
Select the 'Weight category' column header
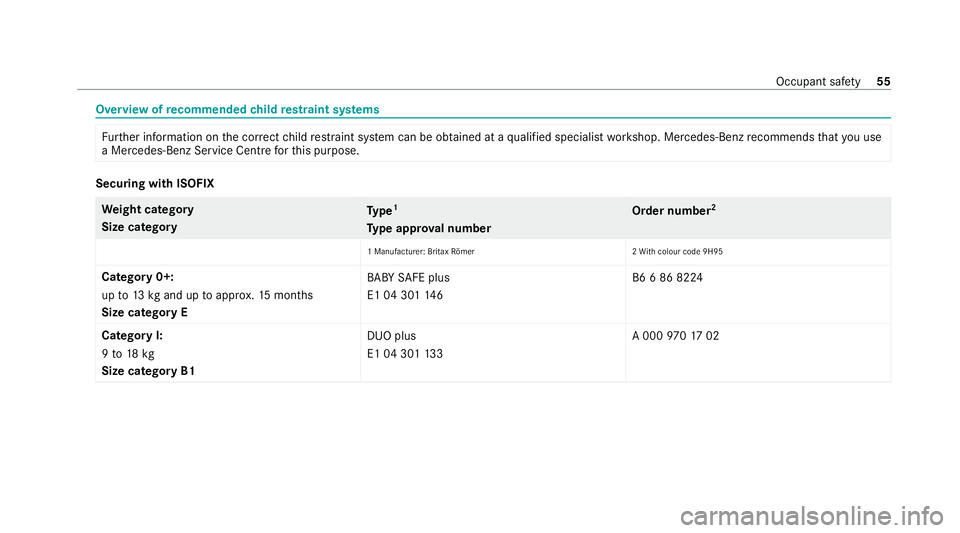(x=149, y=210)
